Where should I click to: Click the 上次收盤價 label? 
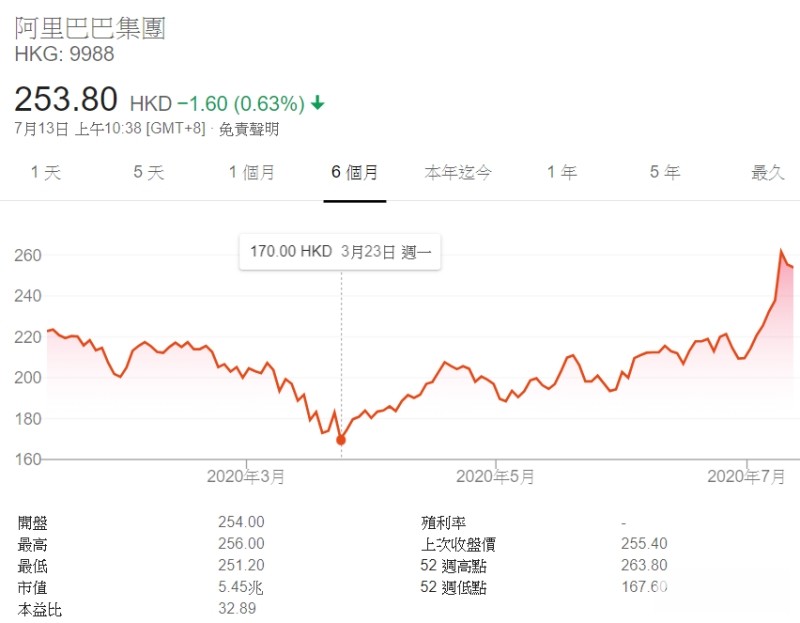click(458, 544)
